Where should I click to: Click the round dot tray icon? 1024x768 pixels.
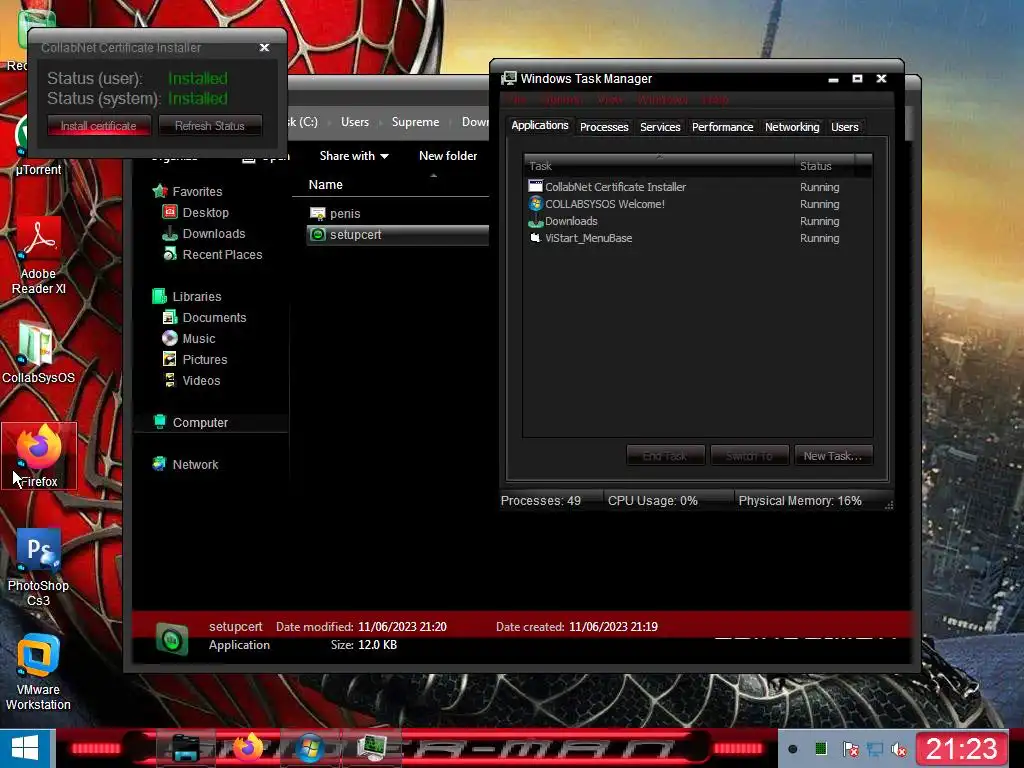[x=792, y=749]
